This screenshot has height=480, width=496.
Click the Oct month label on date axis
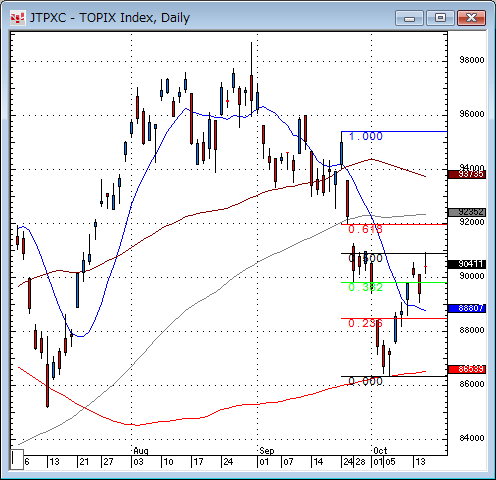click(380, 451)
